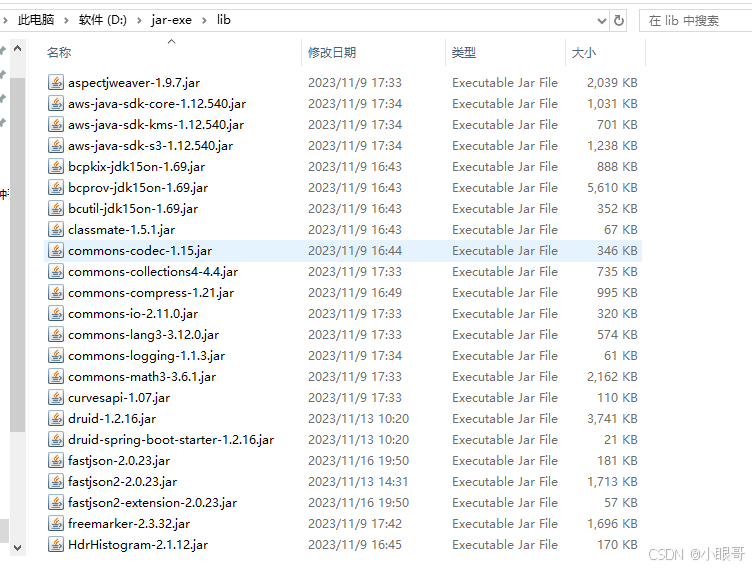Click the commons-math3-3.6.1.jar file icon
752x568 pixels.
click(56, 377)
